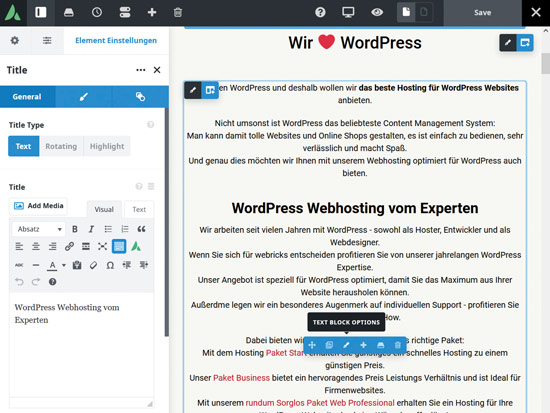The width and height of the screenshot is (550, 413).
Task: Apply blockquote formatting
Action: point(141,229)
